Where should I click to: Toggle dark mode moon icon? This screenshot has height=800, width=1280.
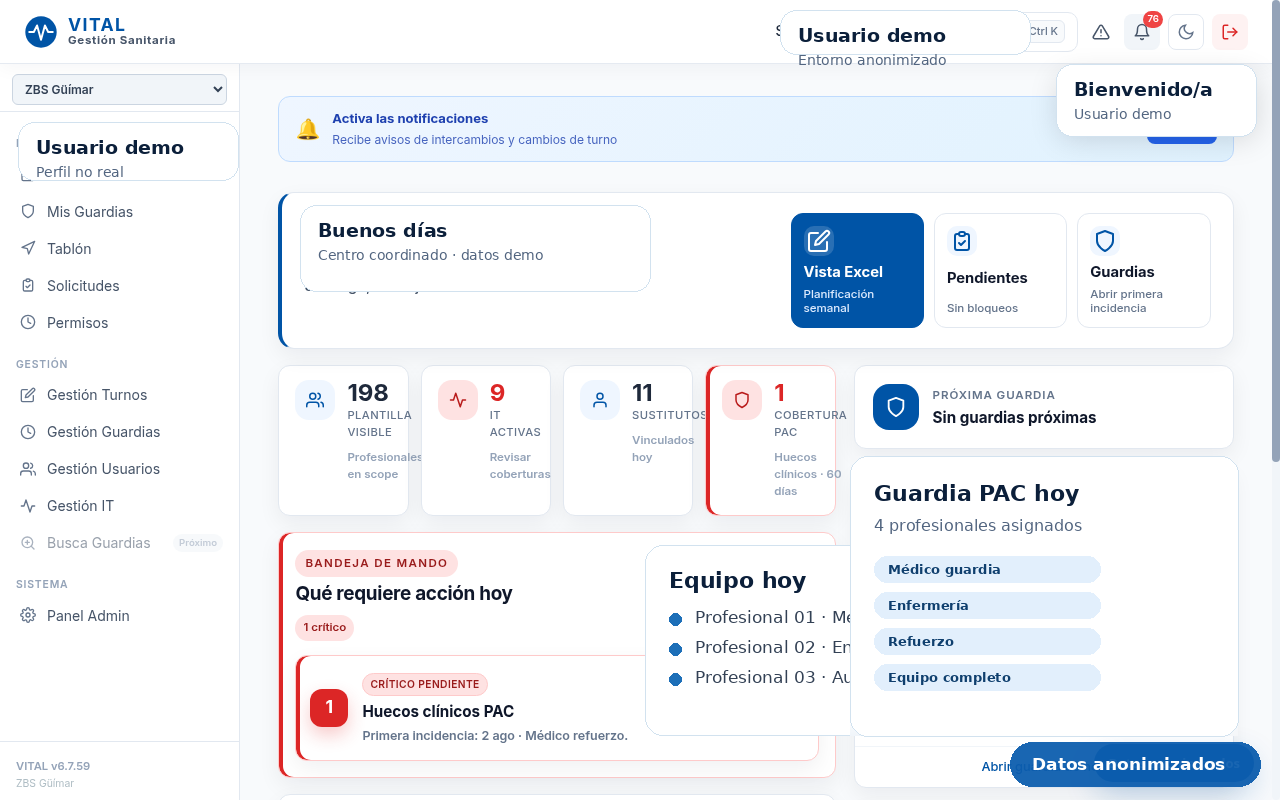pos(1186,32)
